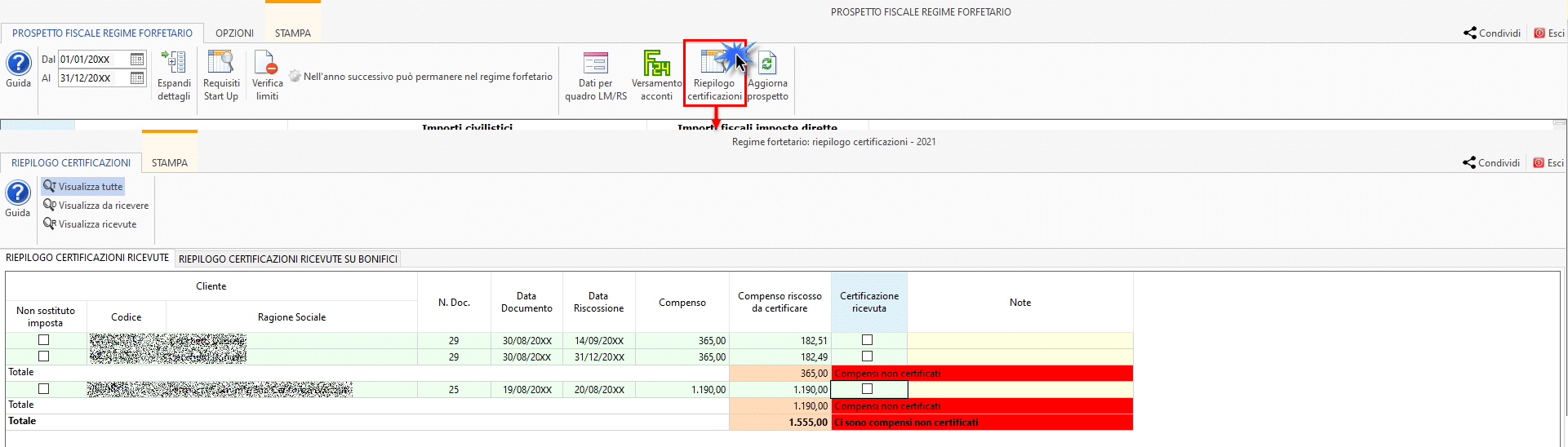Click the Data Documento column header

coord(526,303)
